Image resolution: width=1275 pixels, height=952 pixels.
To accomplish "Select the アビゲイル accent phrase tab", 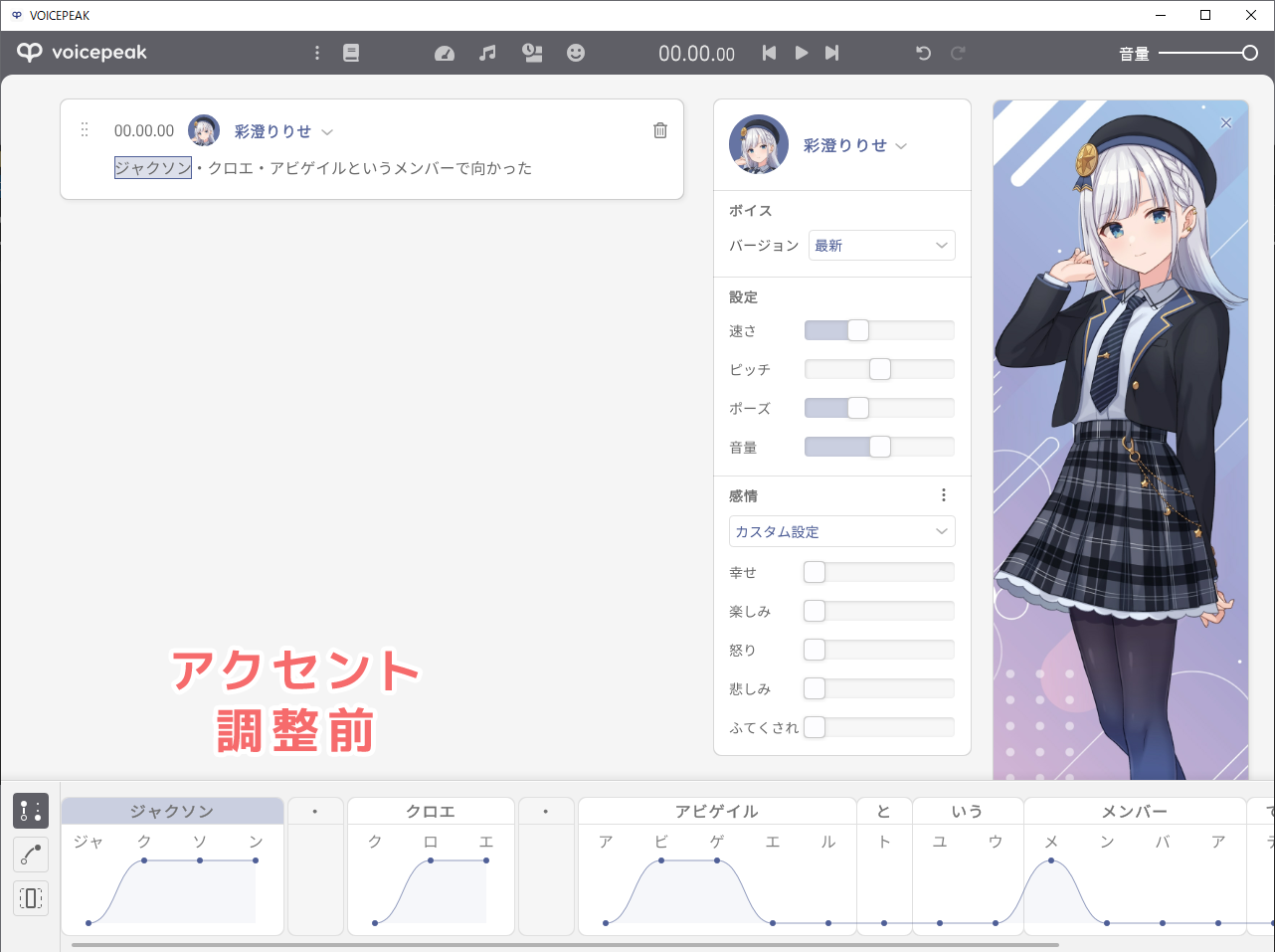I will [x=716, y=812].
